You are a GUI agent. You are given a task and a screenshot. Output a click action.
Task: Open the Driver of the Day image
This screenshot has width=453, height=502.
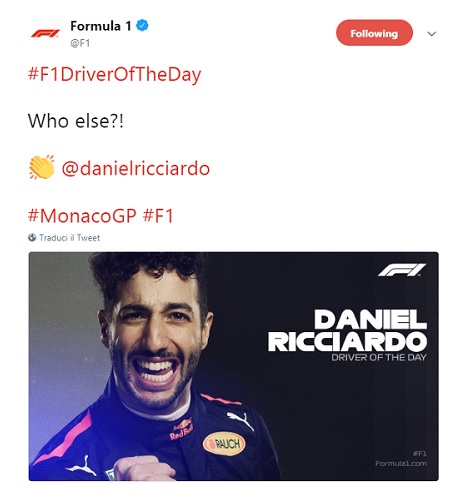(x=234, y=366)
